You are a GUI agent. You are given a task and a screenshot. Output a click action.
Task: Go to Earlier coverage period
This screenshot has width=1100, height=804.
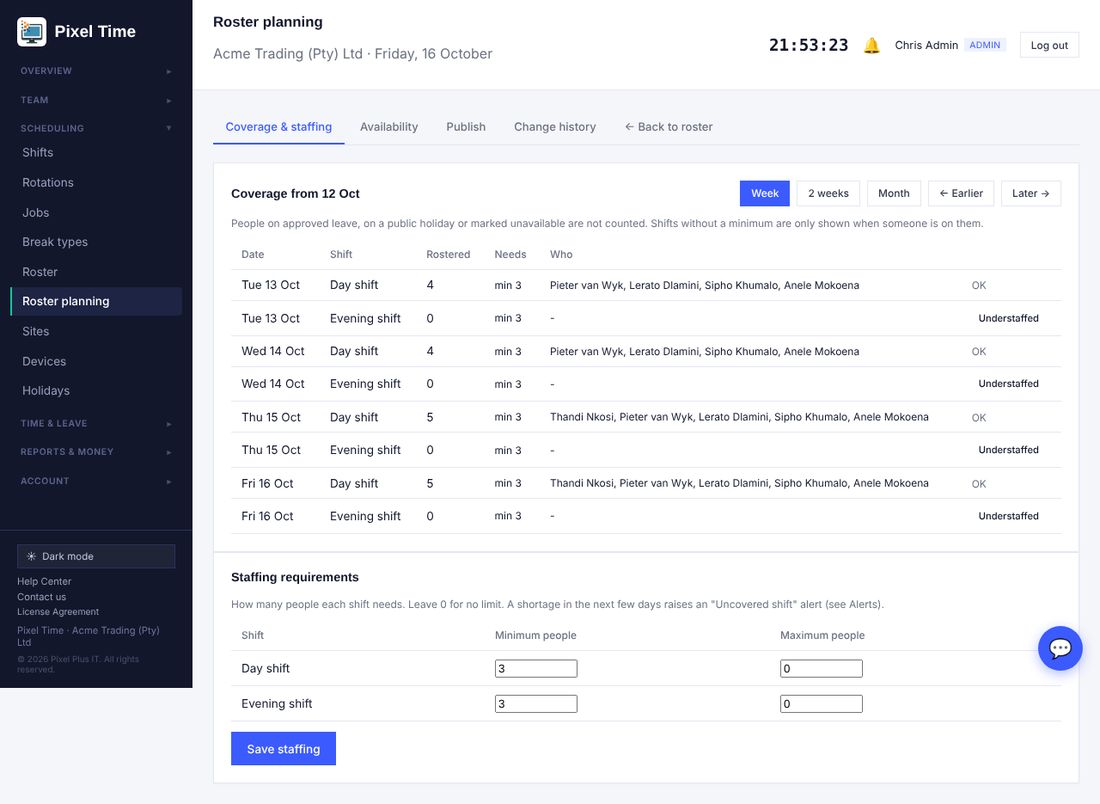click(x=961, y=194)
